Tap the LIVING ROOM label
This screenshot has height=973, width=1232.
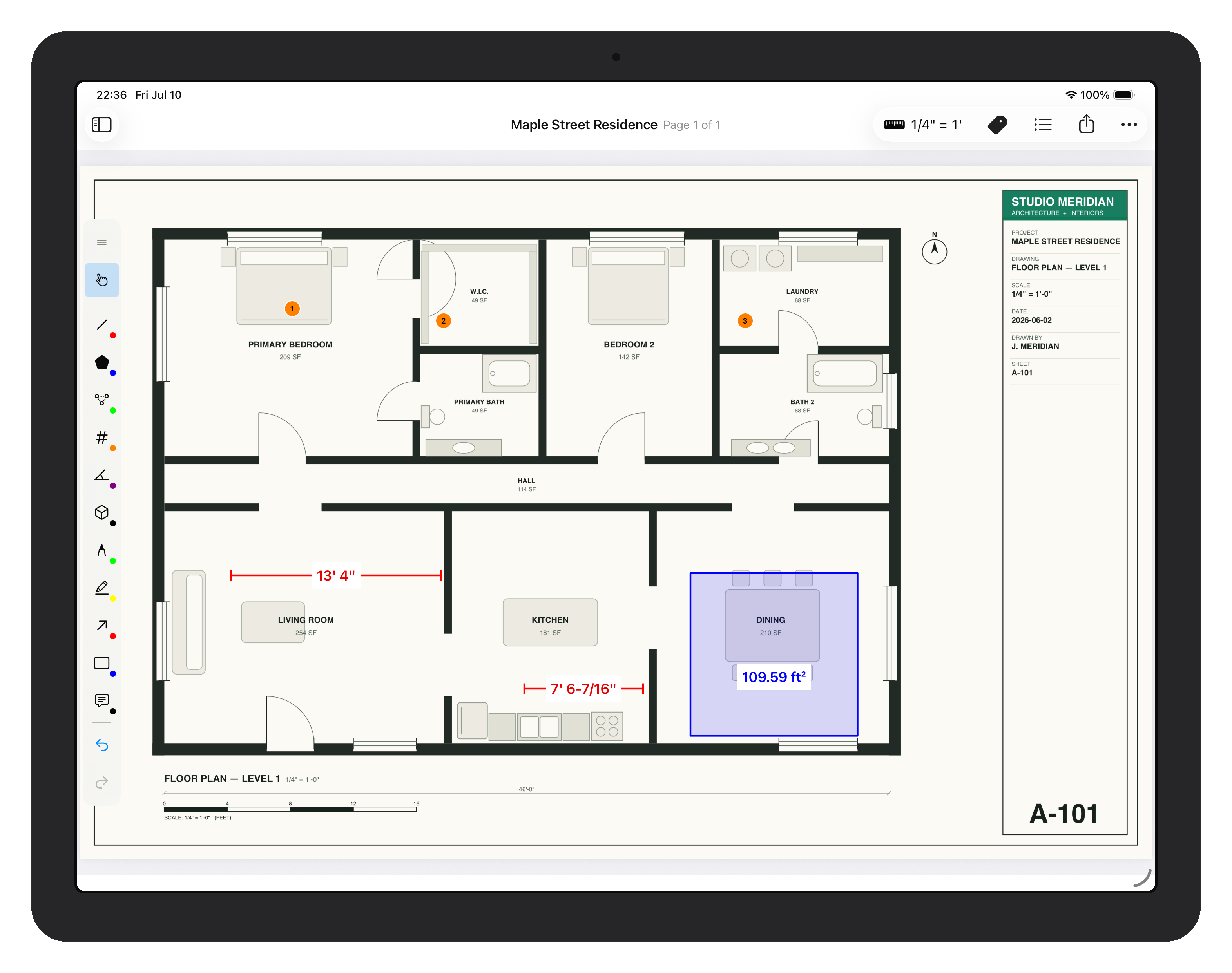(x=305, y=620)
